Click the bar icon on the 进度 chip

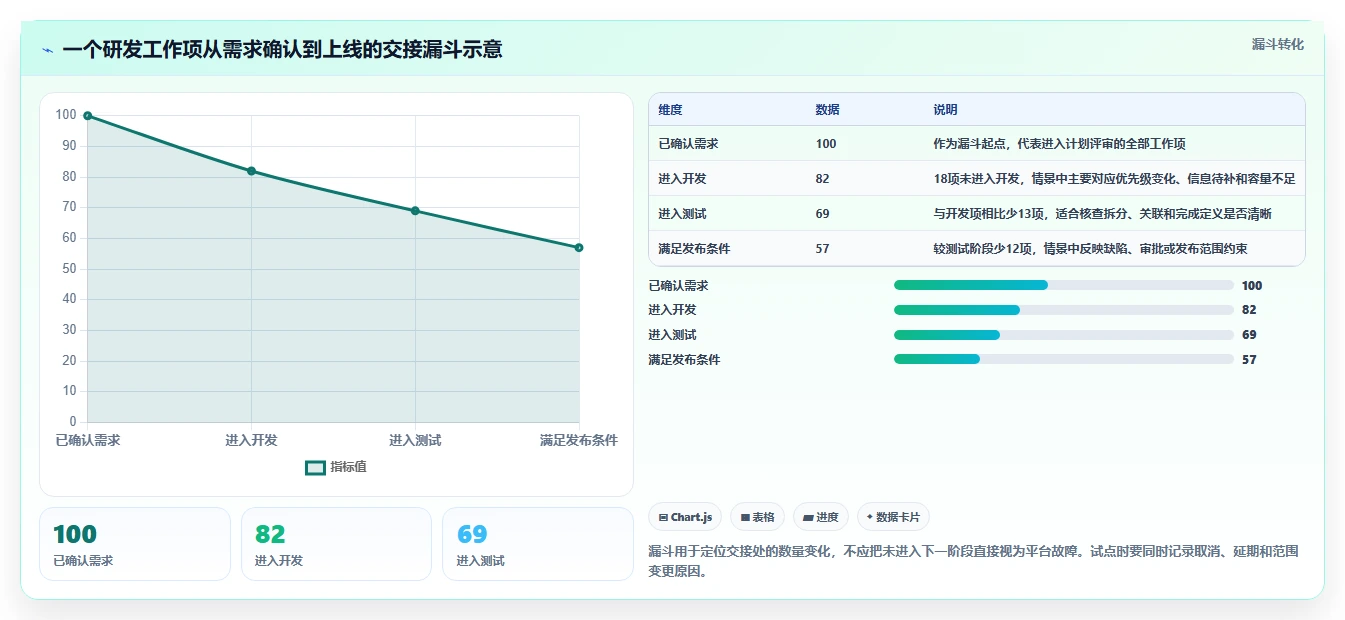click(808, 517)
